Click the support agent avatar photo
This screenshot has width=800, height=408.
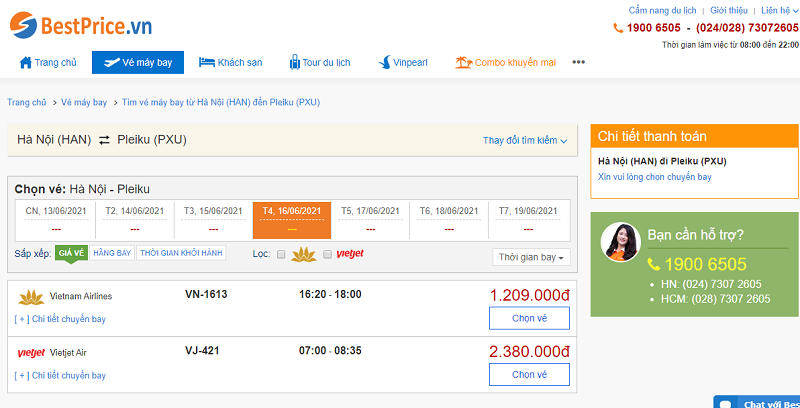click(620, 242)
